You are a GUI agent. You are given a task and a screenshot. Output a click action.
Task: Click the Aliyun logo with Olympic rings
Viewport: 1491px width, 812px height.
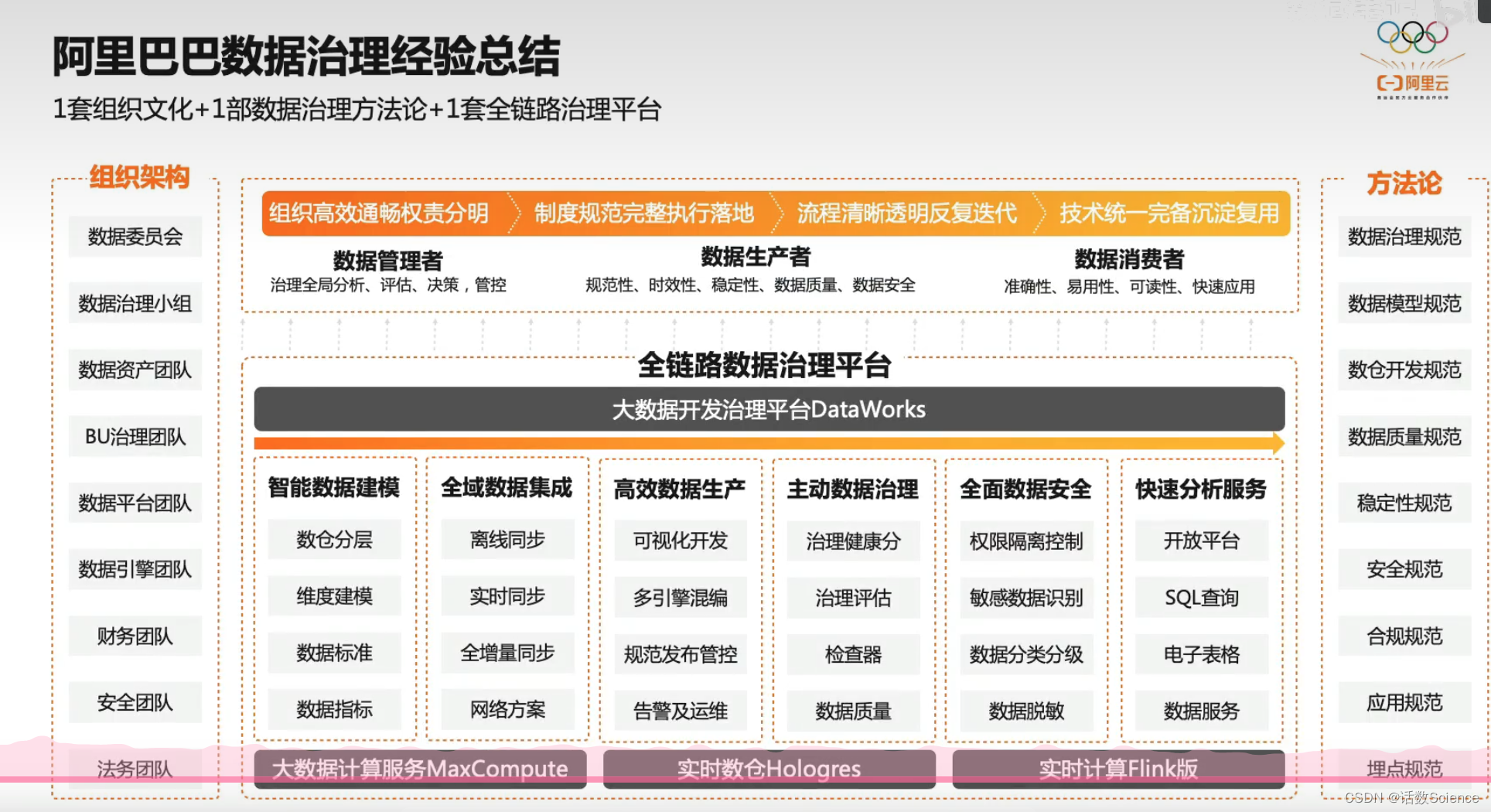(1412, 59)
